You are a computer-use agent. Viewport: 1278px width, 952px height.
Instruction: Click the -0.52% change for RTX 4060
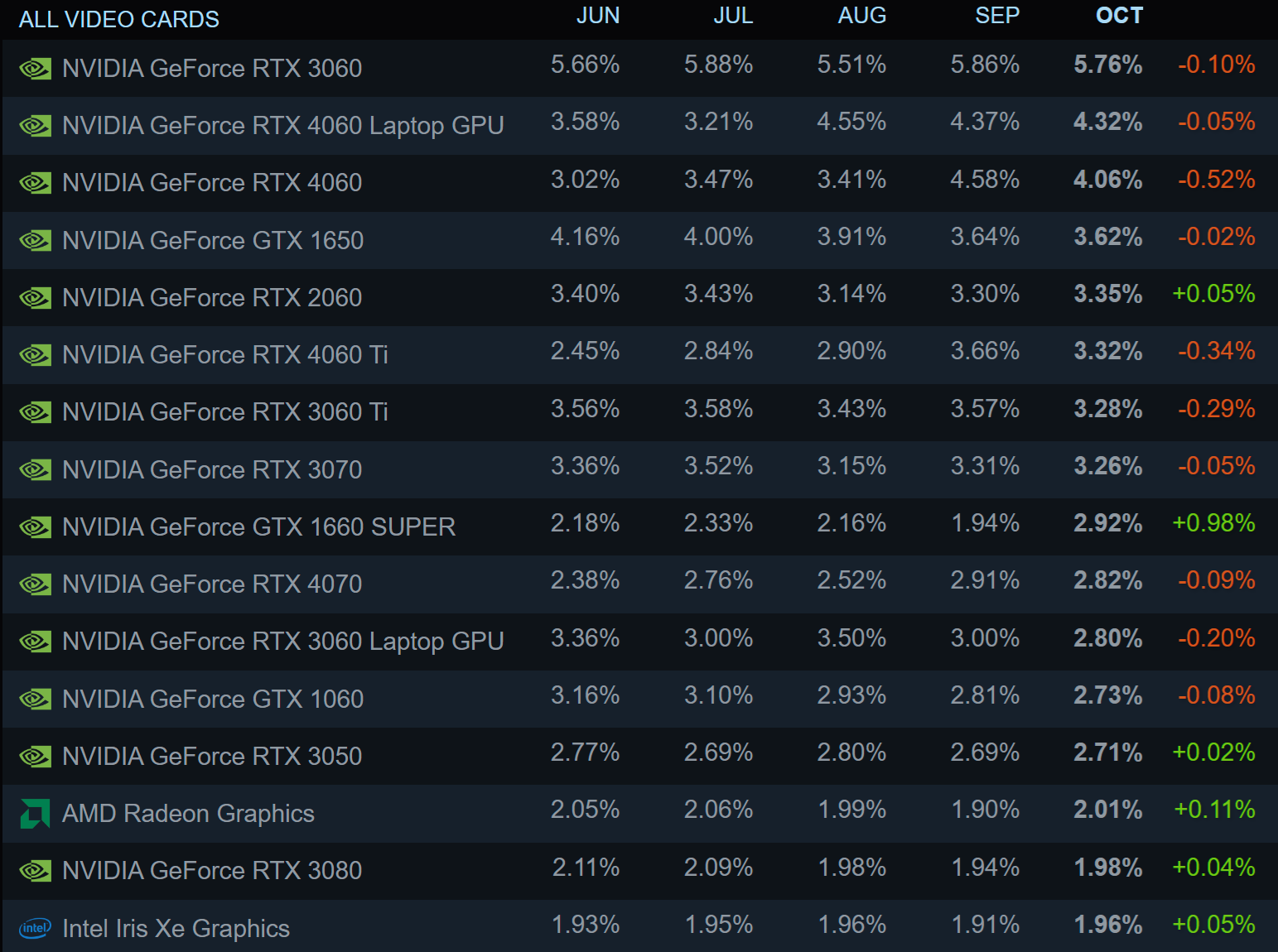[x=1216, y=180]
